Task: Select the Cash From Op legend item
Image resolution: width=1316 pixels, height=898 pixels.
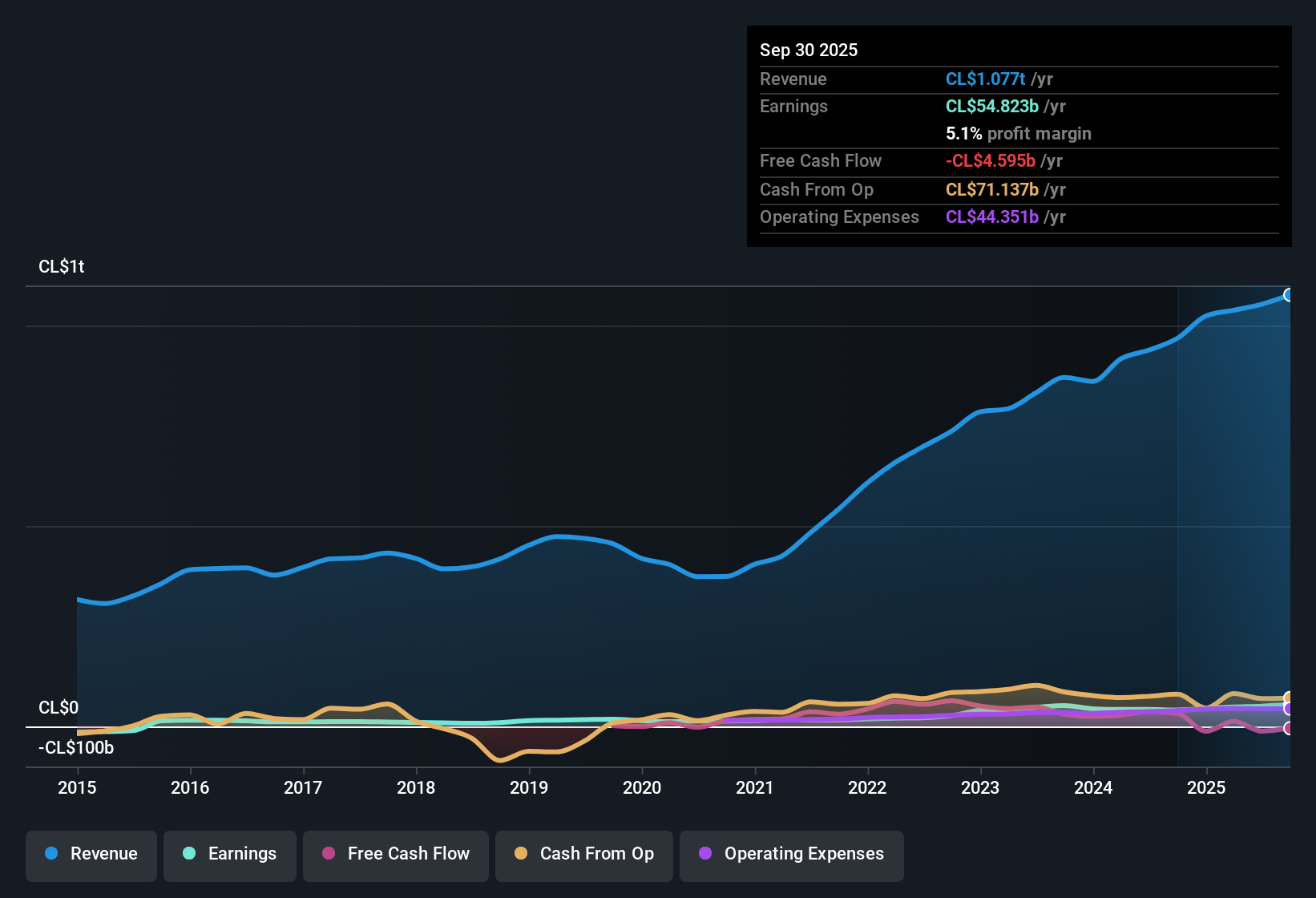Action: tap(583, 853)
